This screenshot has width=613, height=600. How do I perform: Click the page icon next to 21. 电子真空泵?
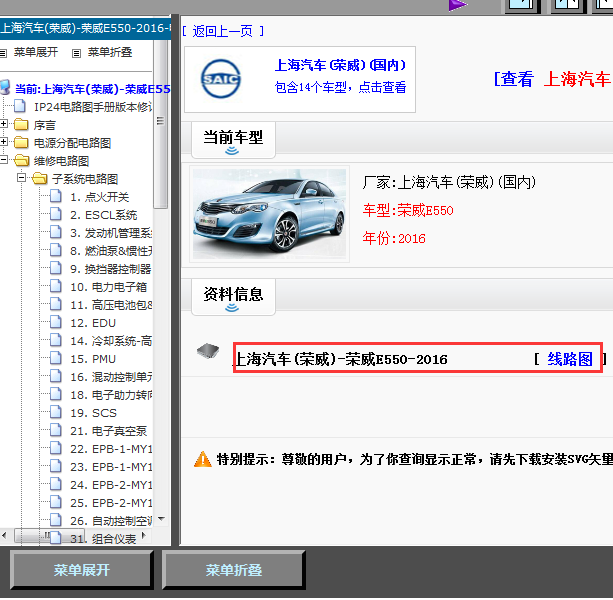[56, 430]
